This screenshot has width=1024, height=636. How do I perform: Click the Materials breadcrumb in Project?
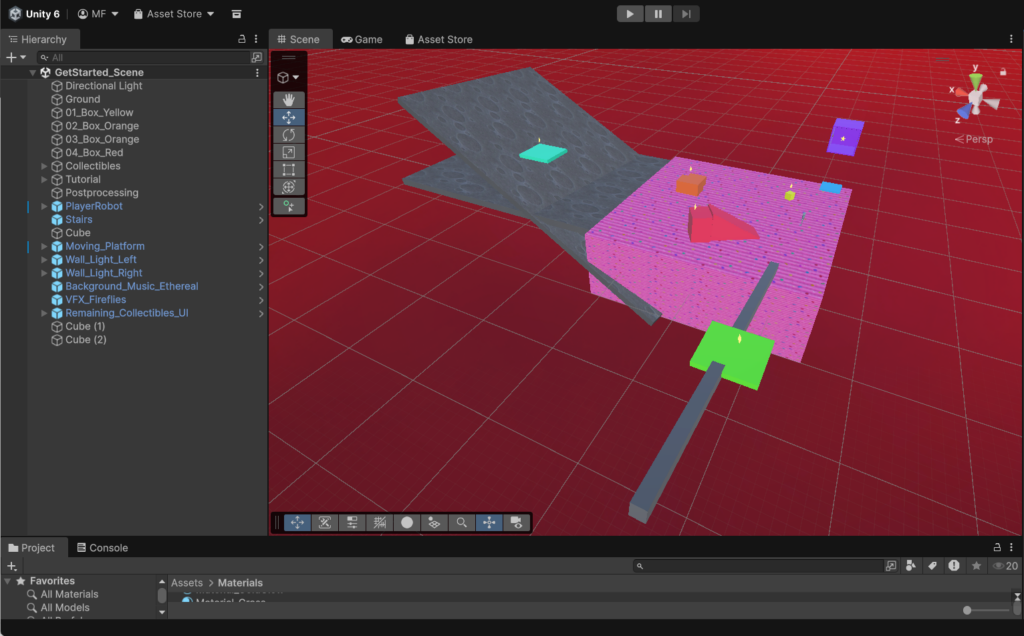pyautogui.click(x=240, y=583)
